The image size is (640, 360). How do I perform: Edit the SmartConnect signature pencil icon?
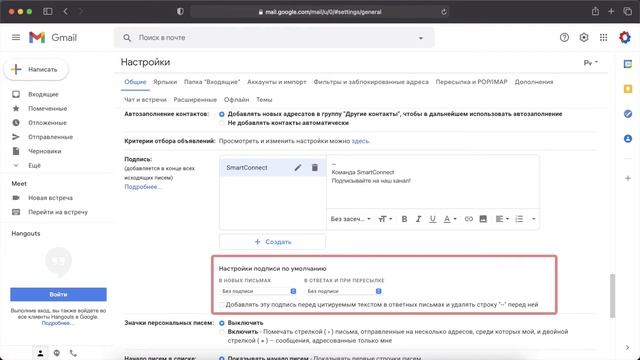(x=298, y=168)
